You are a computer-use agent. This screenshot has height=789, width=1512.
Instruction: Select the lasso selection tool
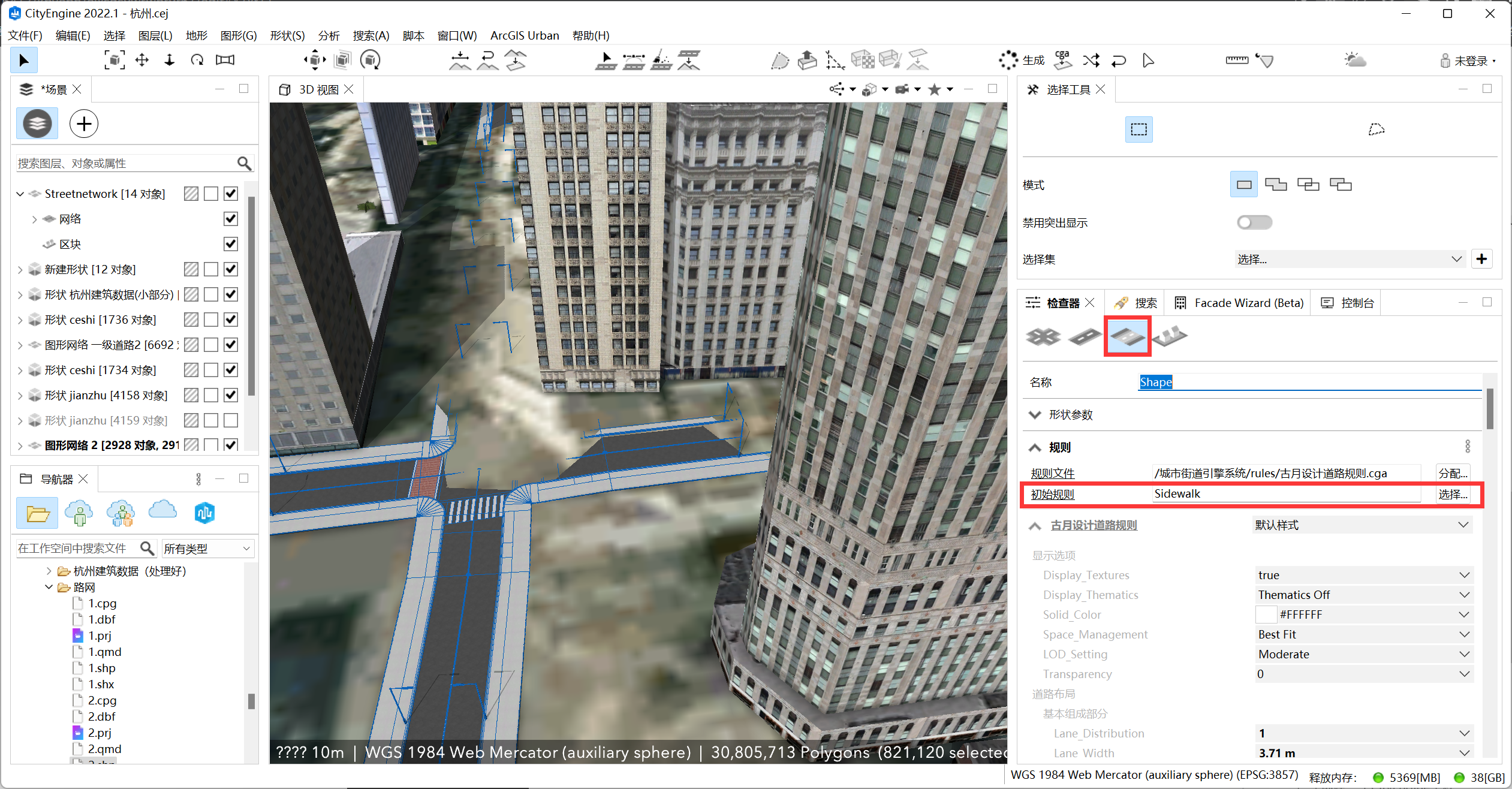click(1376, 130)
